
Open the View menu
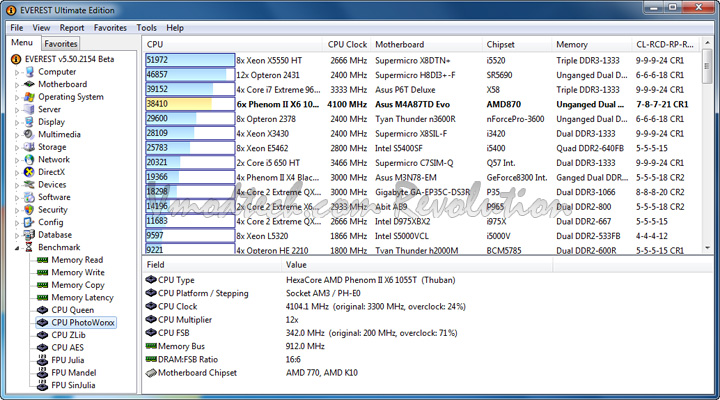point(41,28)
